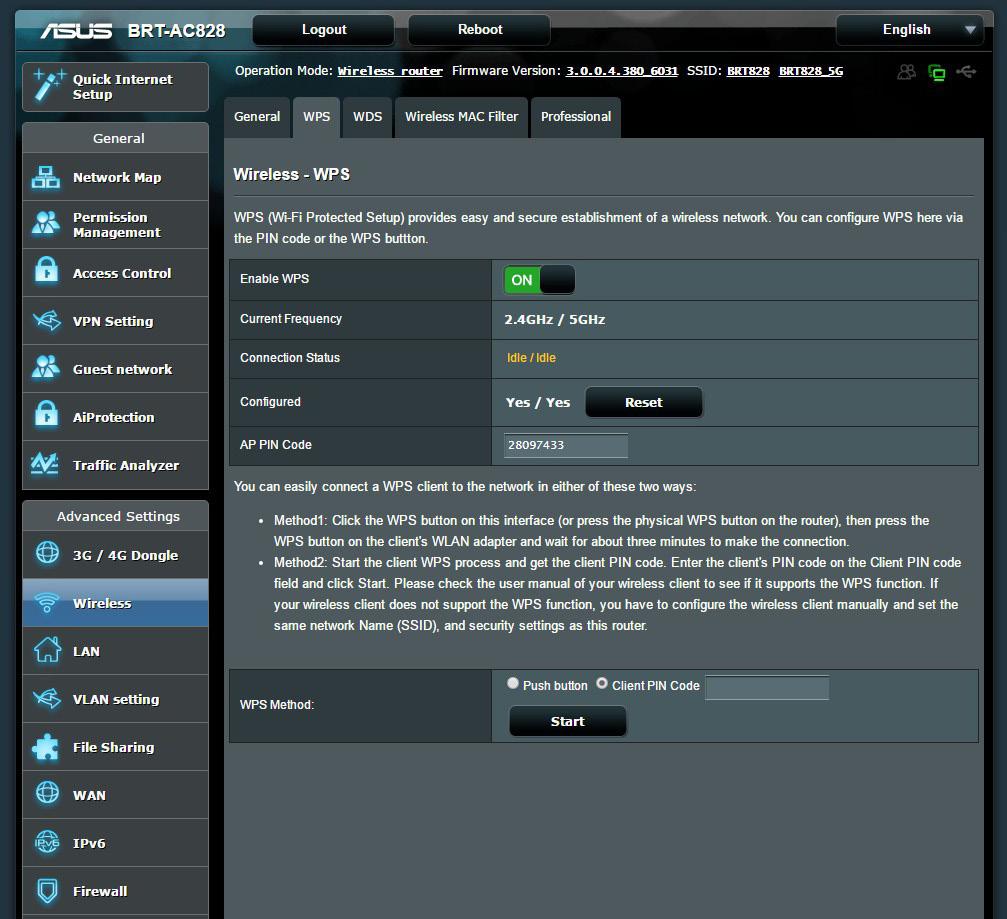Switch to the General tab
Image resolution: width=1007 pixels, height=919 pixels.
pos(257,117)
